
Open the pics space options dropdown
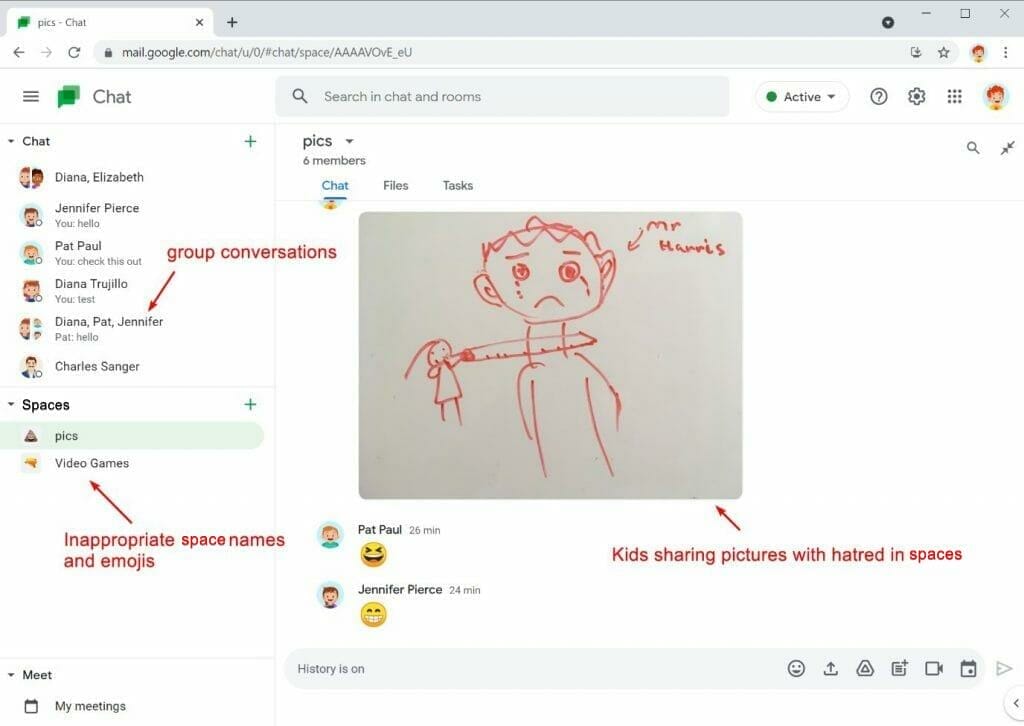[x=348, y=141]
